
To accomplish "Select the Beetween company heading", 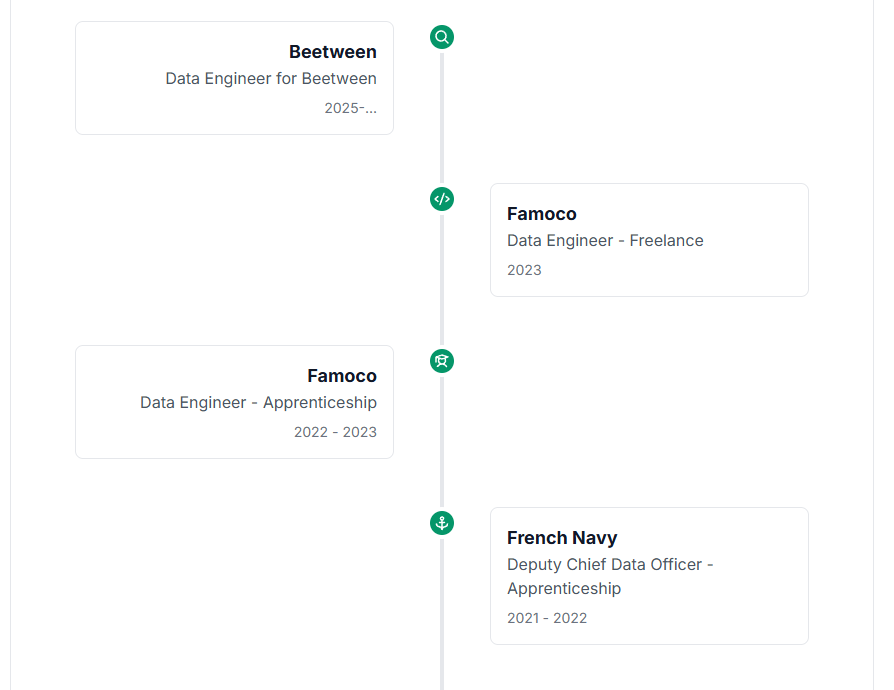I will [333, 52].
